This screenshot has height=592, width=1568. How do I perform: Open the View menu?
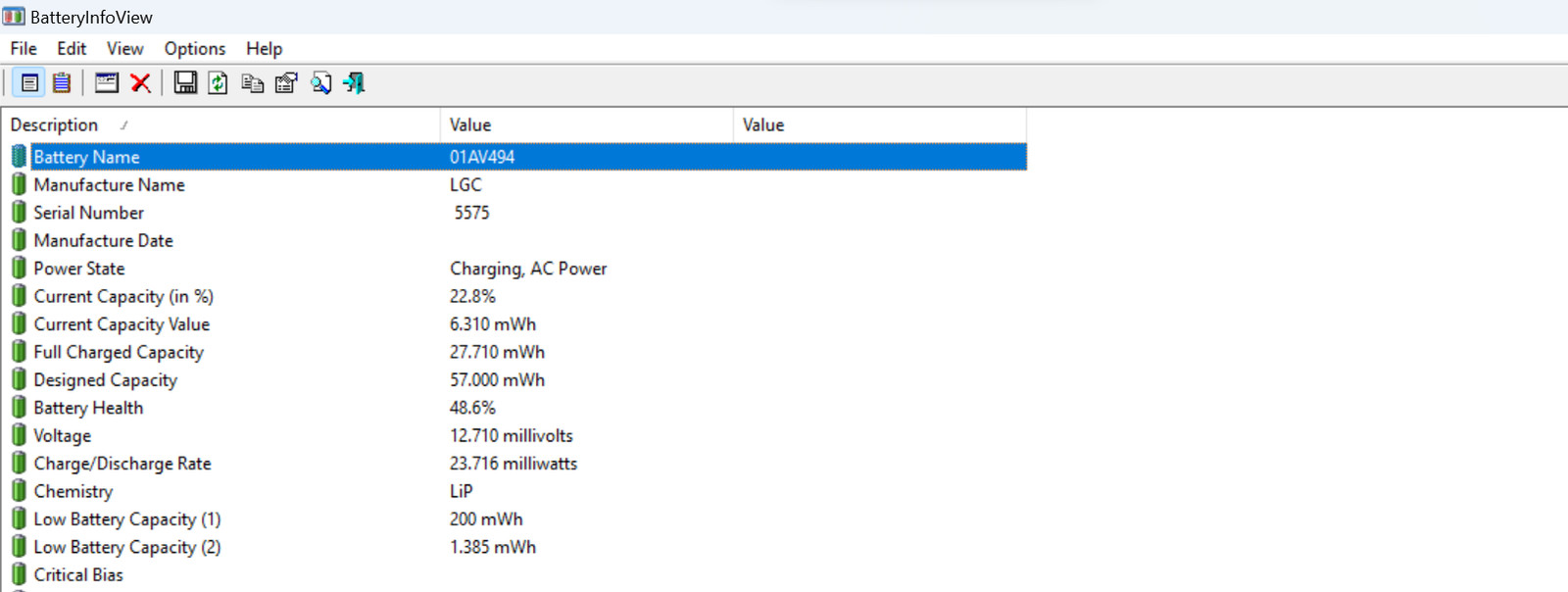click(x=124, y=48)
